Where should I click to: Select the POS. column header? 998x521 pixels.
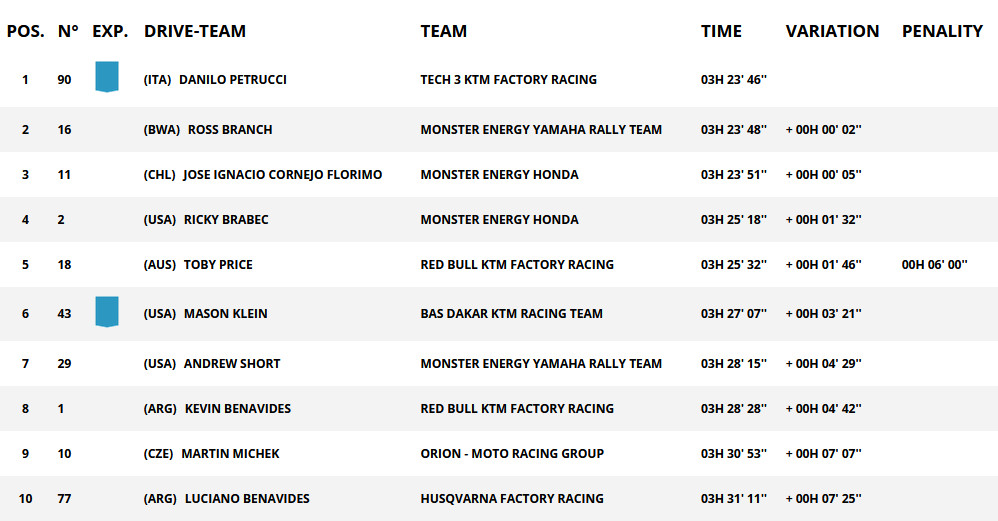(25, 31)
